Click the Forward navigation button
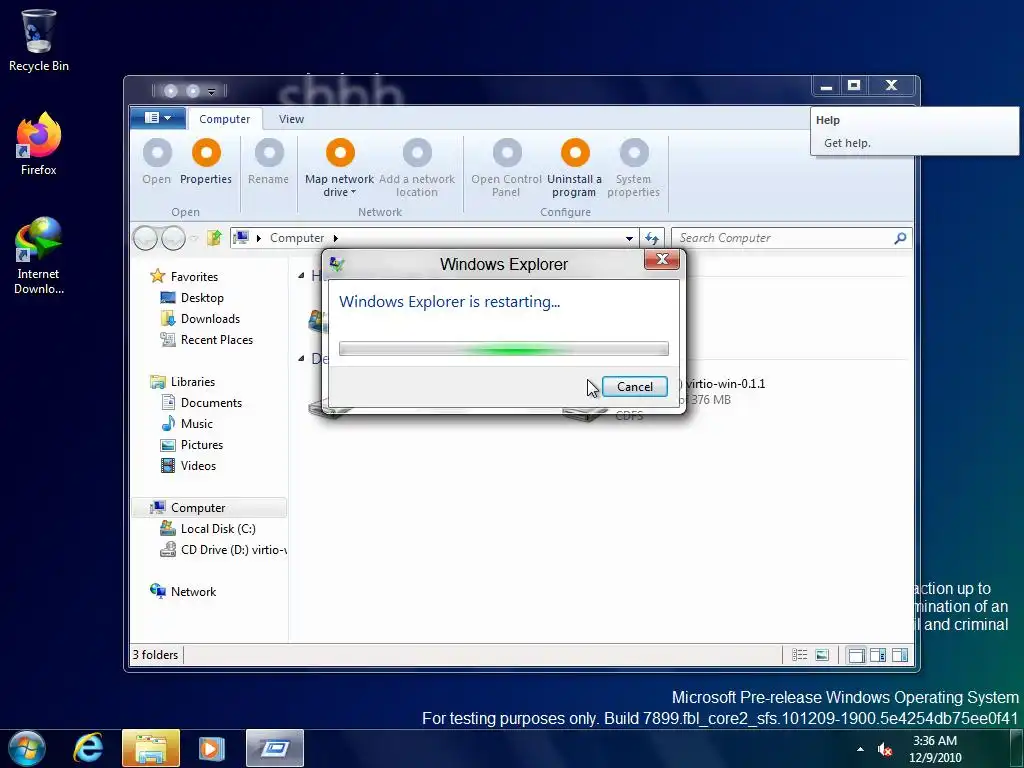Image resolution: width=1024 pixels, height=768 pixels. (173, 238)
